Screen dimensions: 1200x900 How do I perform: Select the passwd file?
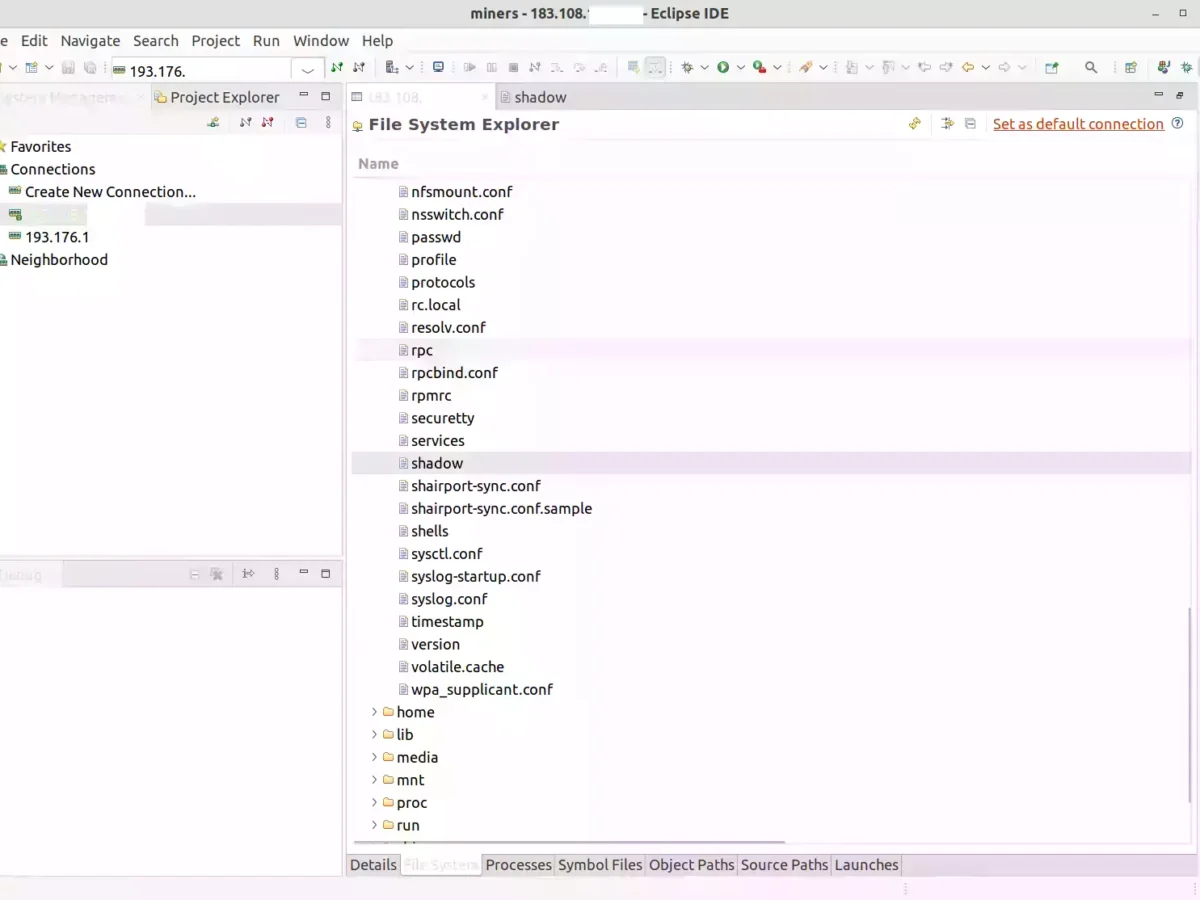click(436, 237)
